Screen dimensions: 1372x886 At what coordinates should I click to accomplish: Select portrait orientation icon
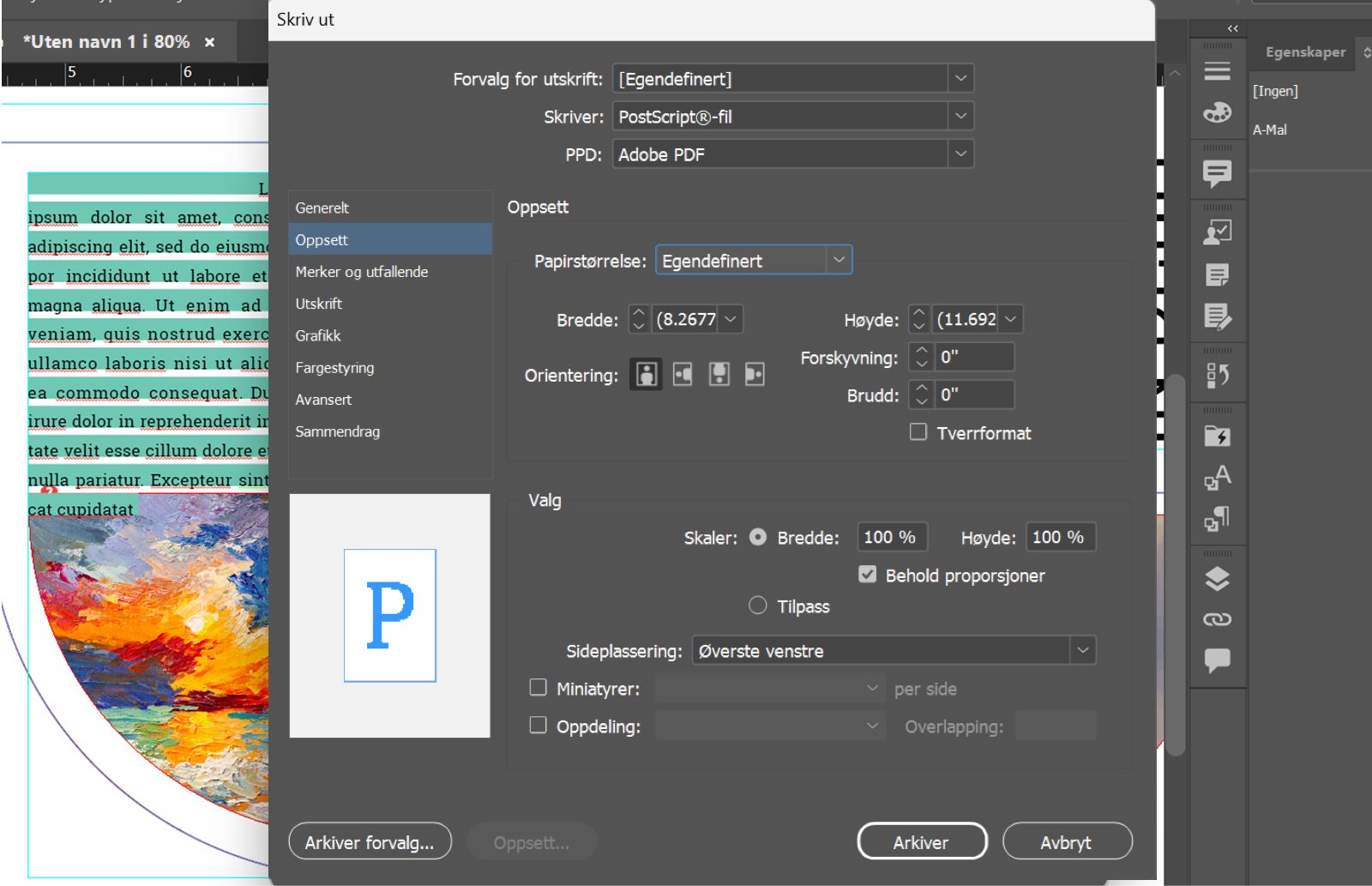pos(646,374)
